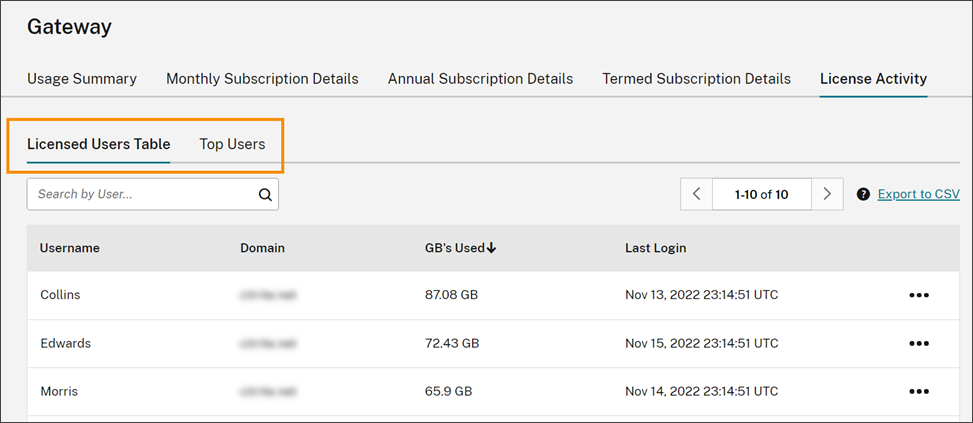Open more options for Collins row
Image resolution: width=973 pixels, height=423 pixels.
click(x=919, y=296)
